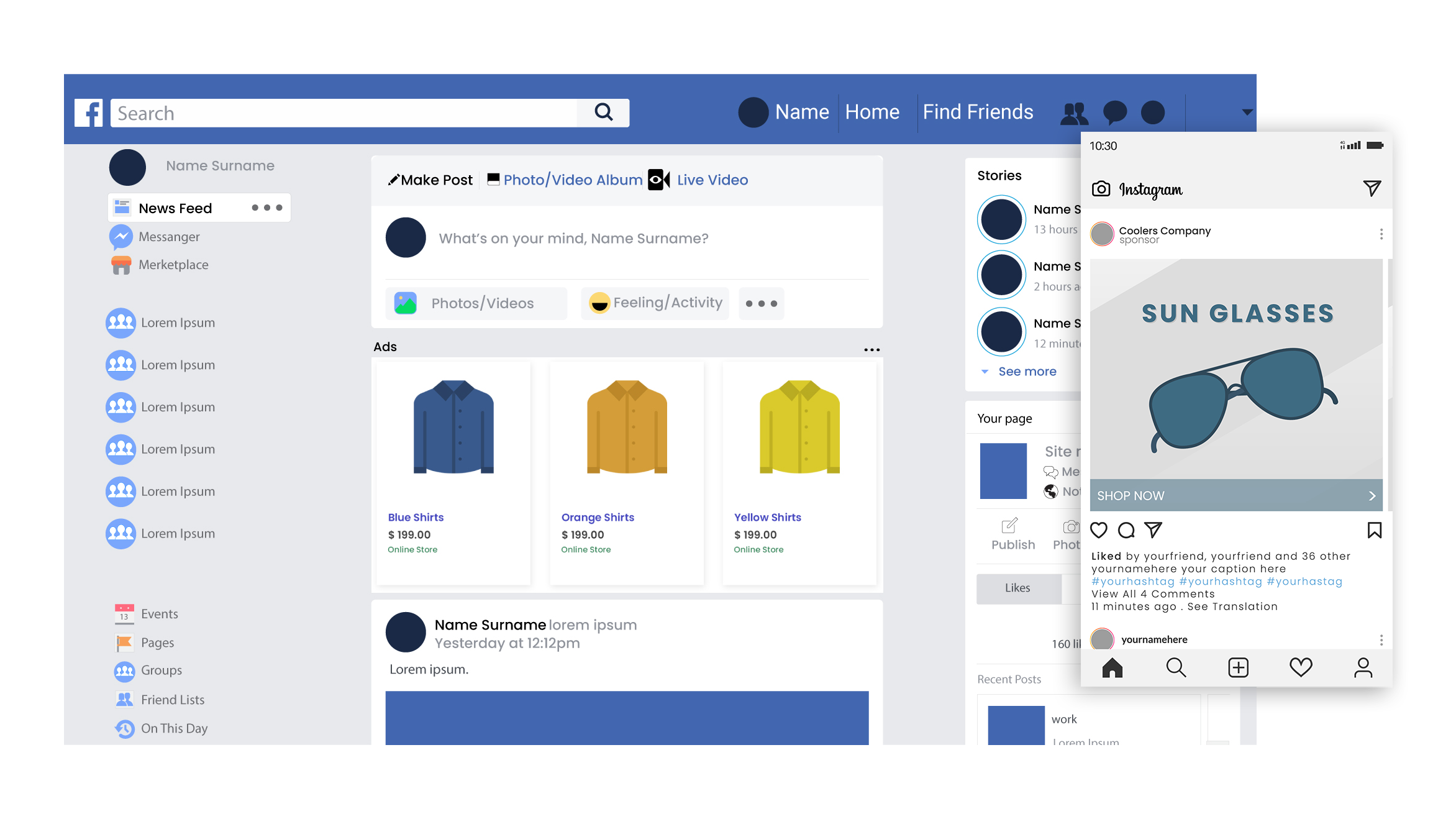The width and height of the screenshot is (1456, 819).
Task: Open the Blue Shirts ad link
Action: click(416, 517)
